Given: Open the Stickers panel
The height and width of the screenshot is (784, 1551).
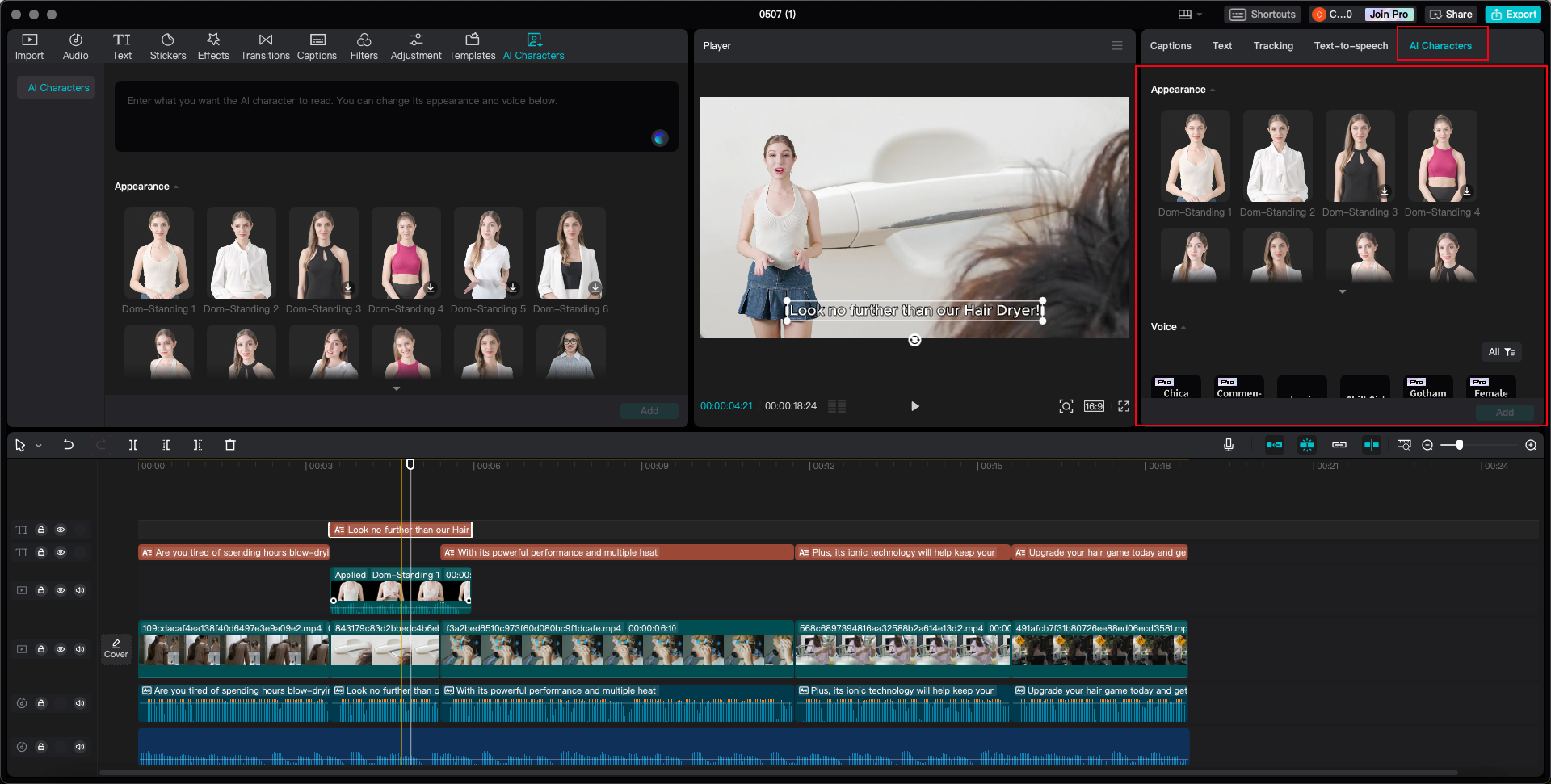Looking at the screenshot, I should pos(167,46).
